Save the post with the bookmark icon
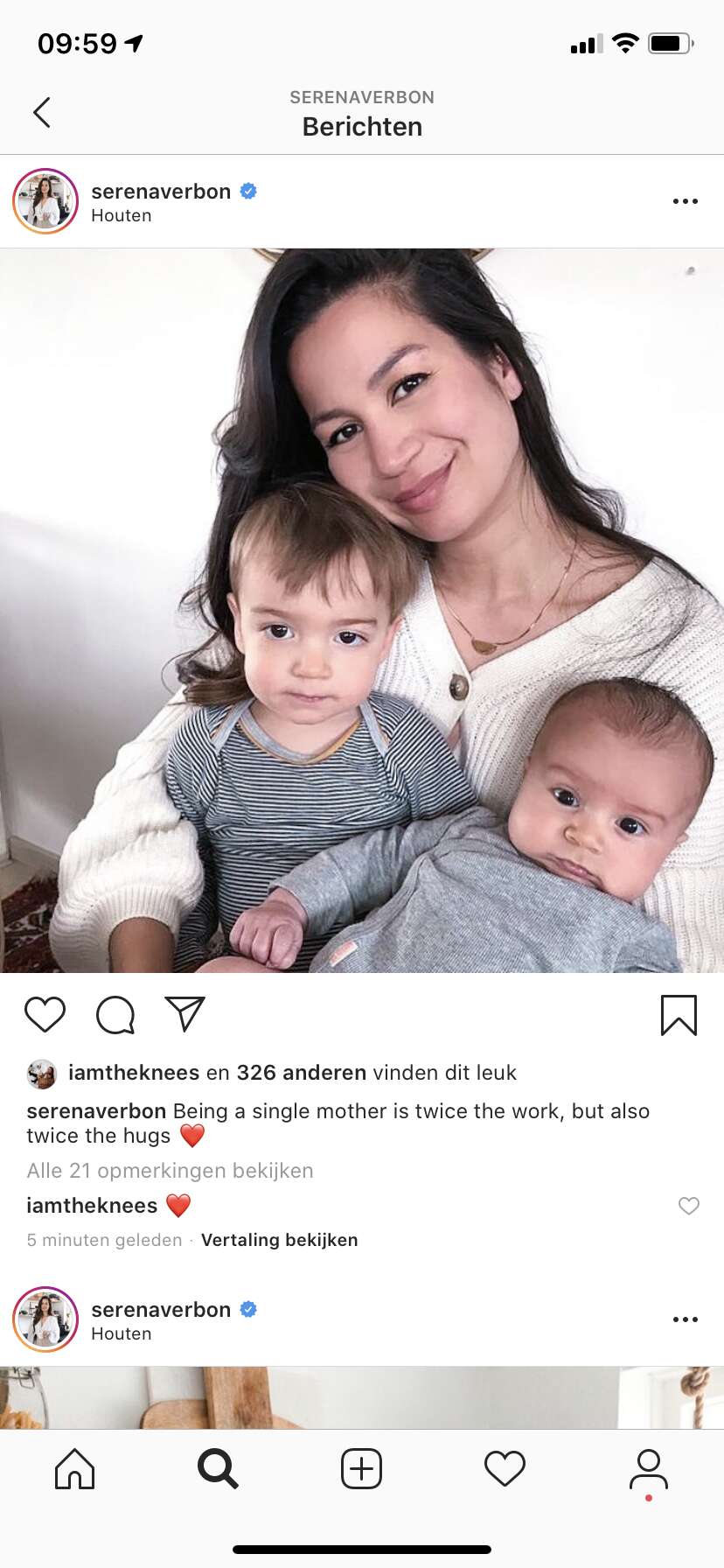The image size is (724, 1568). (x=679, y=1015)
